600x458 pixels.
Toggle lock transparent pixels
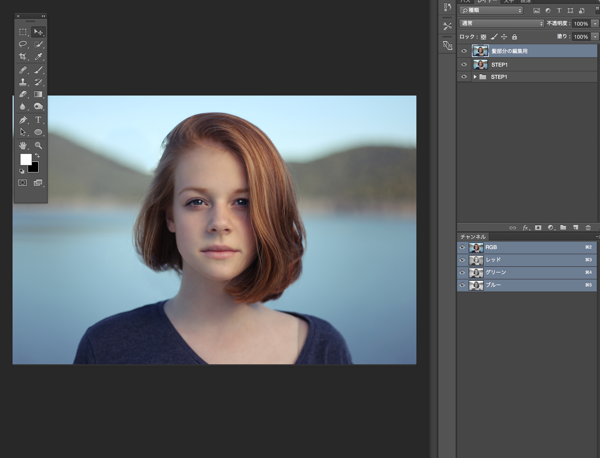tap(484, 37)
